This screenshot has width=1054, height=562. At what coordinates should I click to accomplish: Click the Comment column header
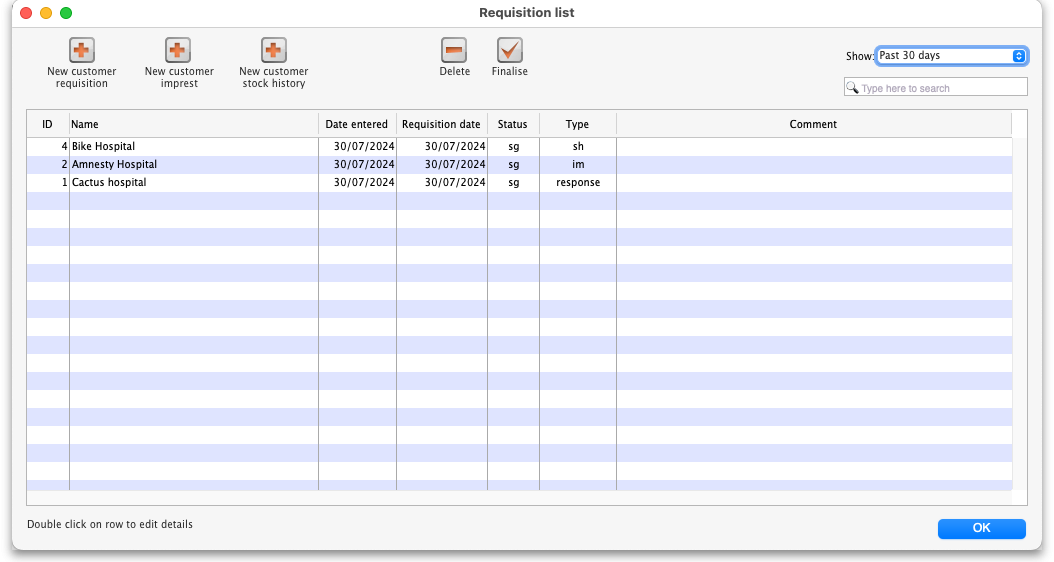(813, 124)
